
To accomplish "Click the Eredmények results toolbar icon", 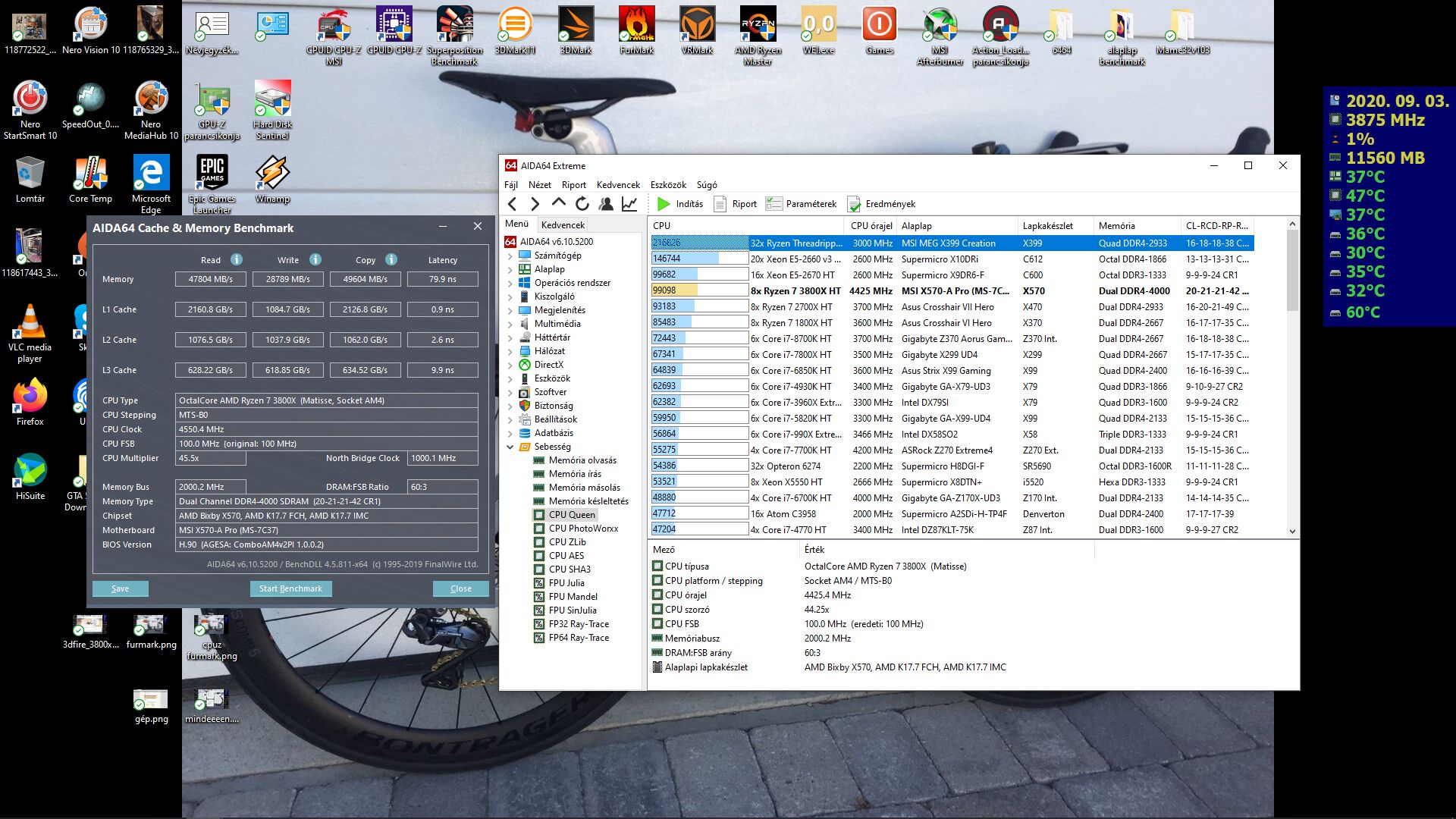I will pyautogui.click(x=854, y=204).
